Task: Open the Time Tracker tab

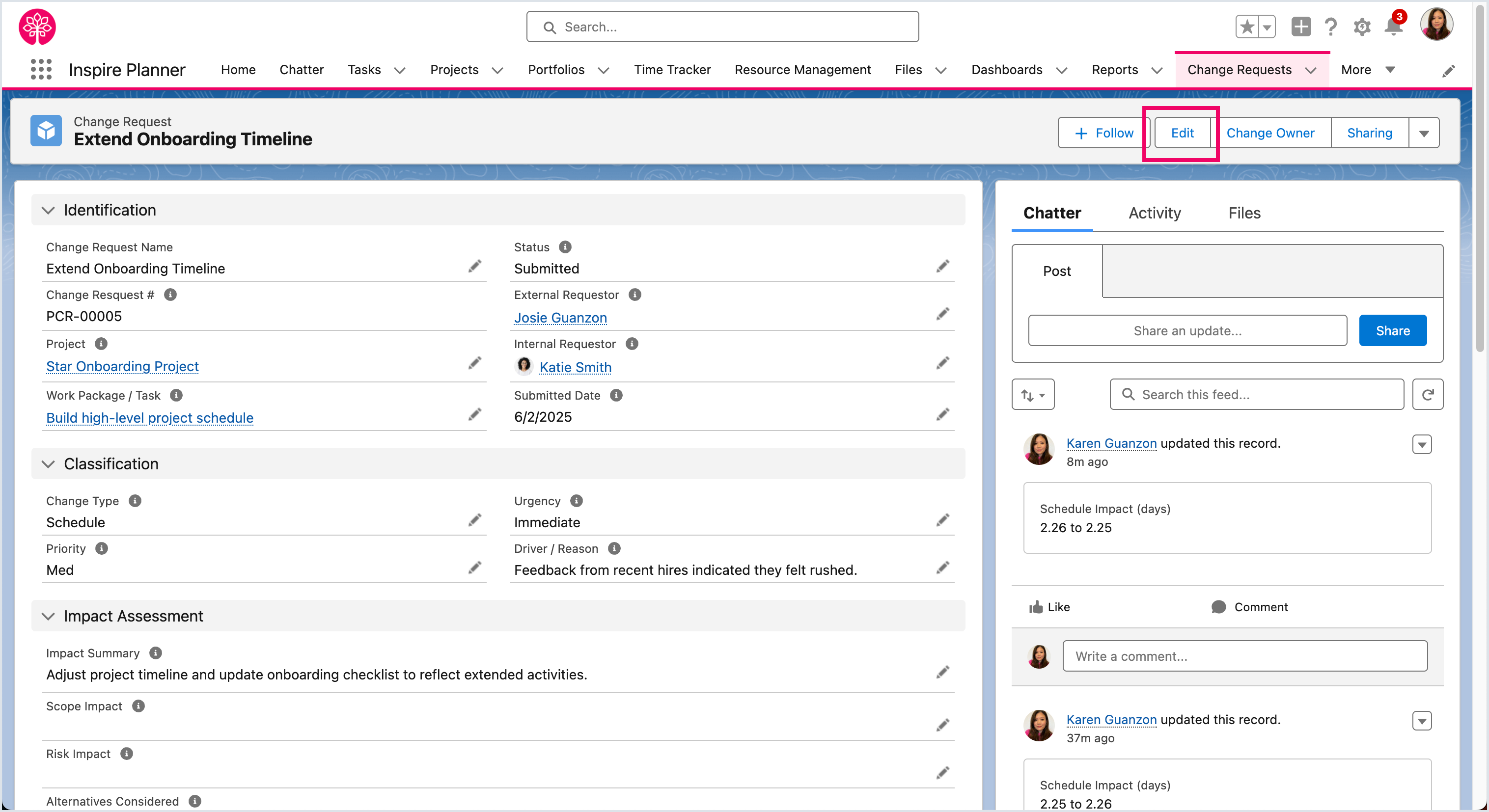Action: (x=672, y=70)
